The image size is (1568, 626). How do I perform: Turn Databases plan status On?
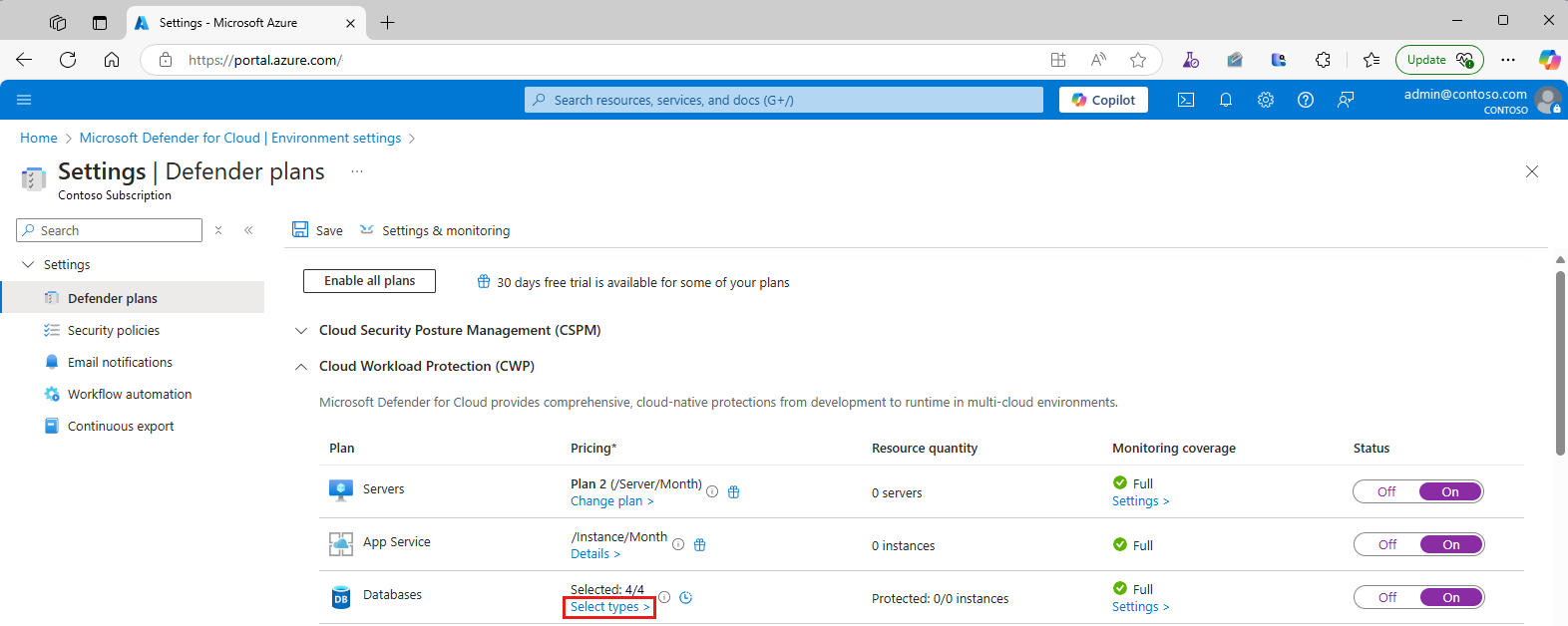1451,597
